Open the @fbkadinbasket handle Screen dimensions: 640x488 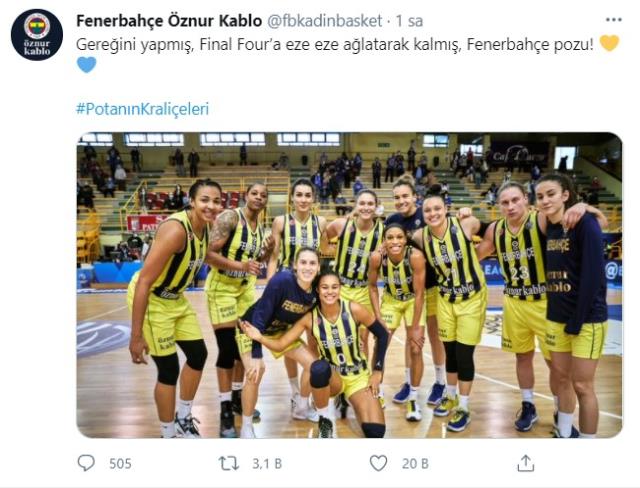point(324,21)
